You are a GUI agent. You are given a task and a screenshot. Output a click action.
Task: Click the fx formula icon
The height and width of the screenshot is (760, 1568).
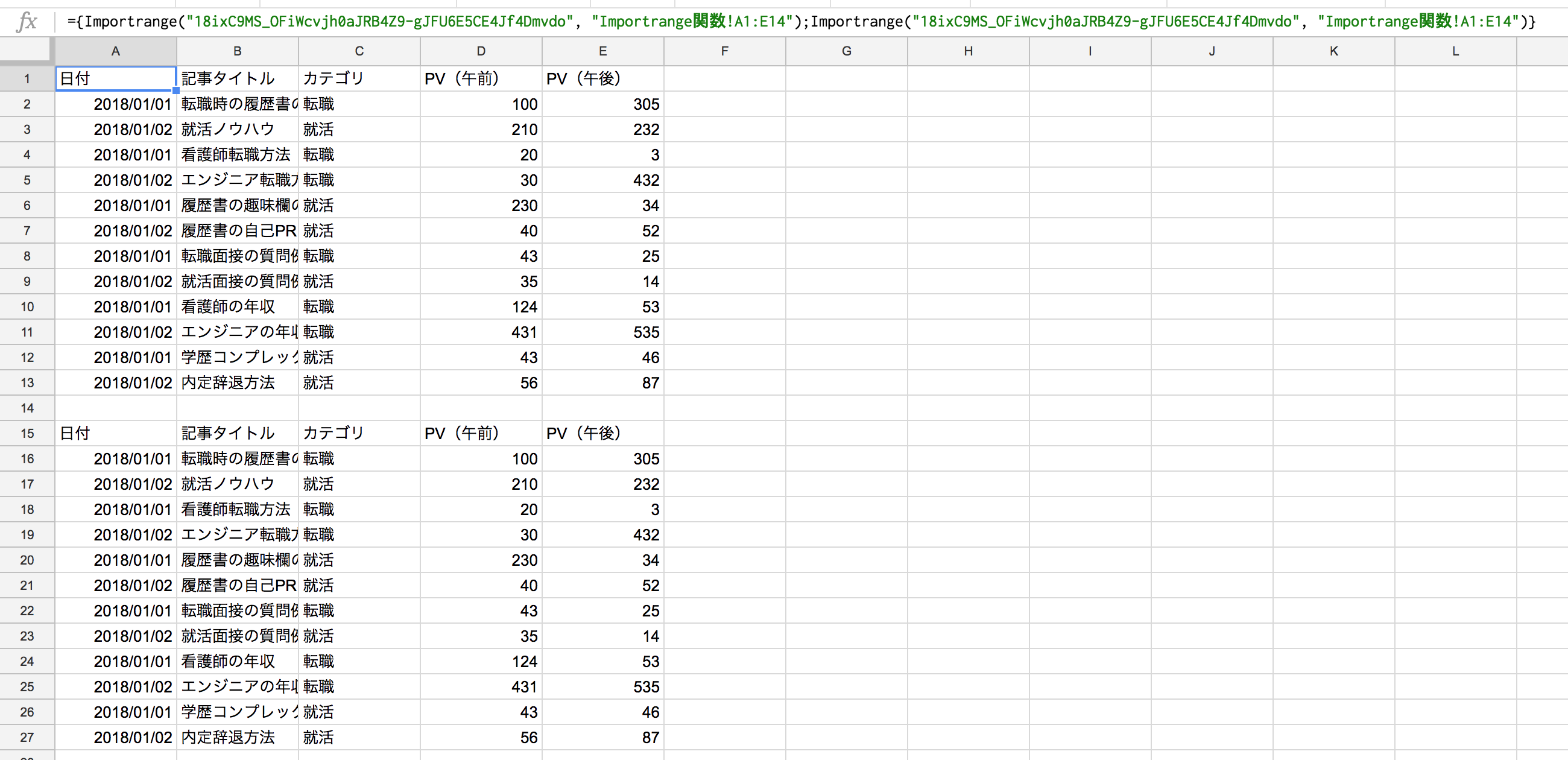(27, 22)
